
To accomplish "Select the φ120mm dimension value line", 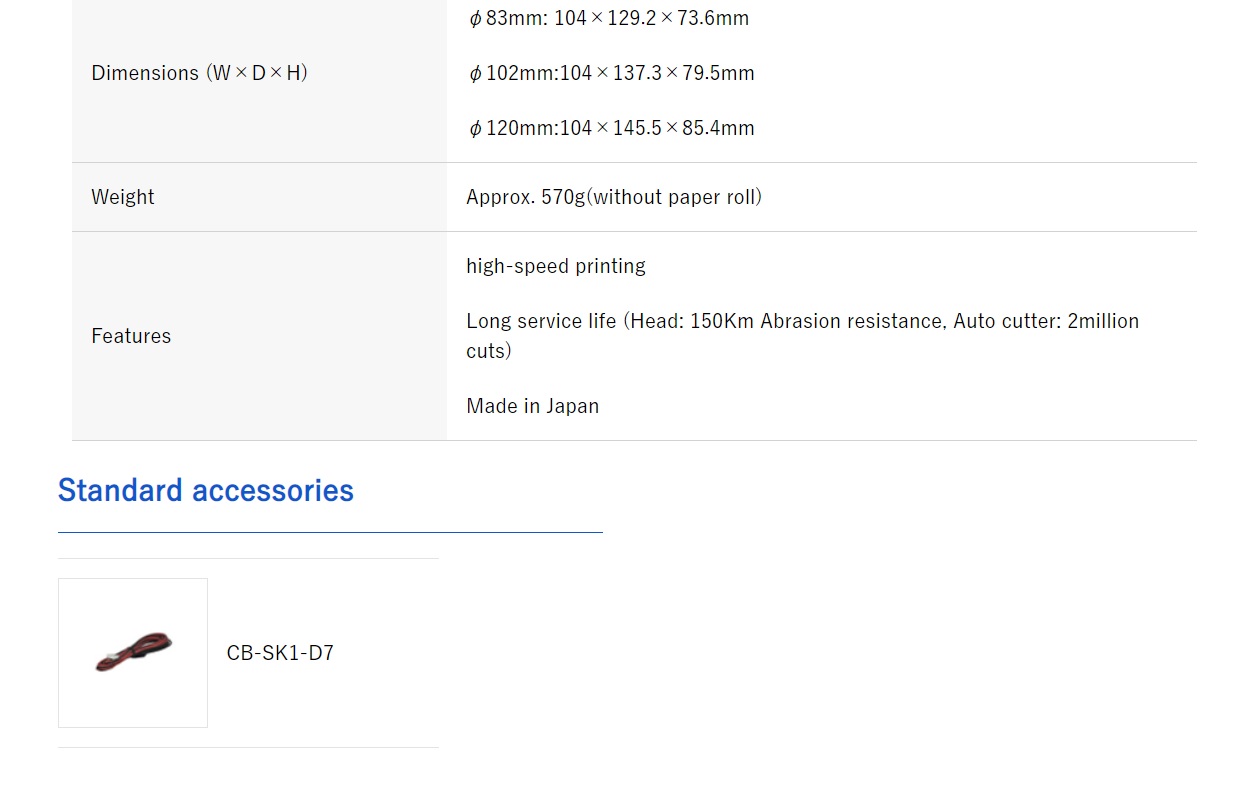I will click(x=611, y=128).
